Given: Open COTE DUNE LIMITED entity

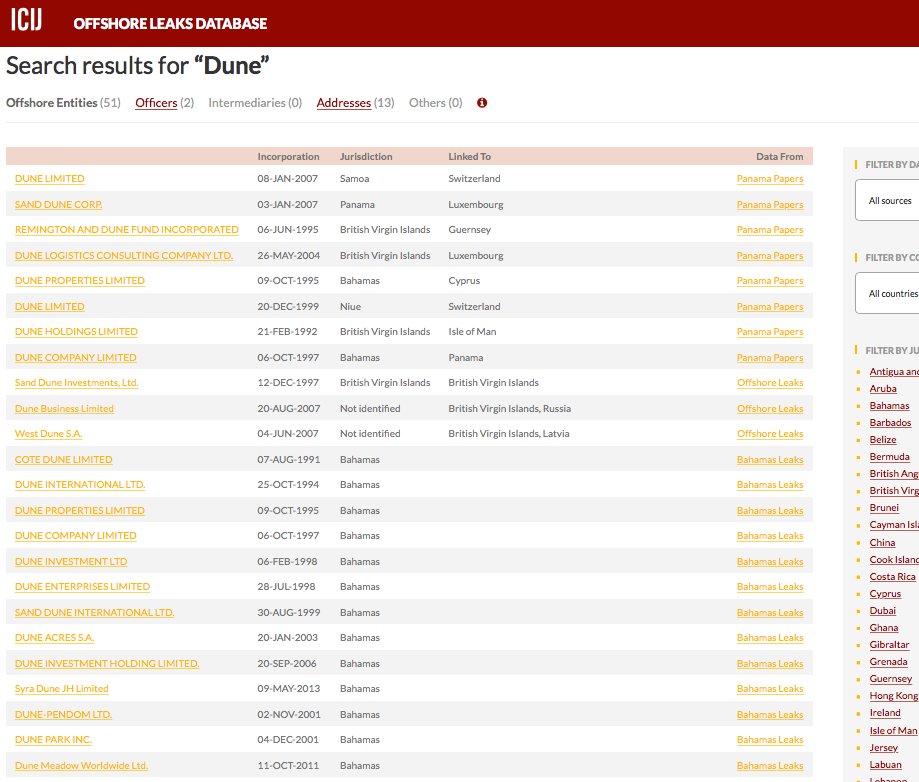Looking at the screenshot, I should 63,460.
